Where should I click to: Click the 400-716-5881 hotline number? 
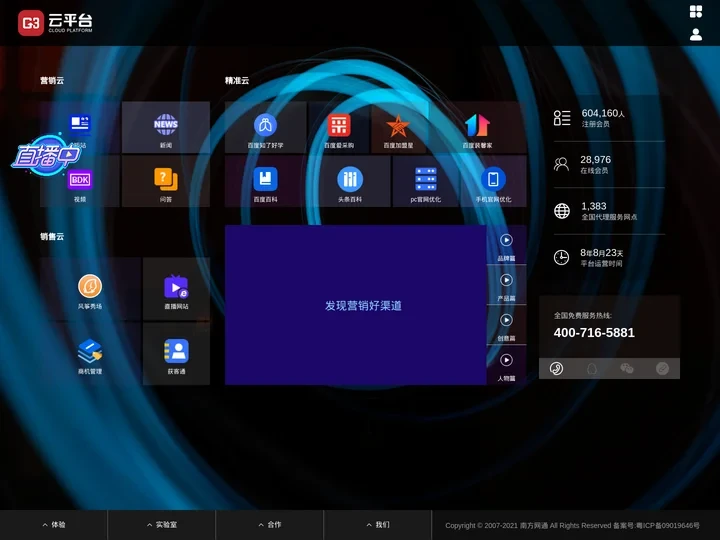594,332
